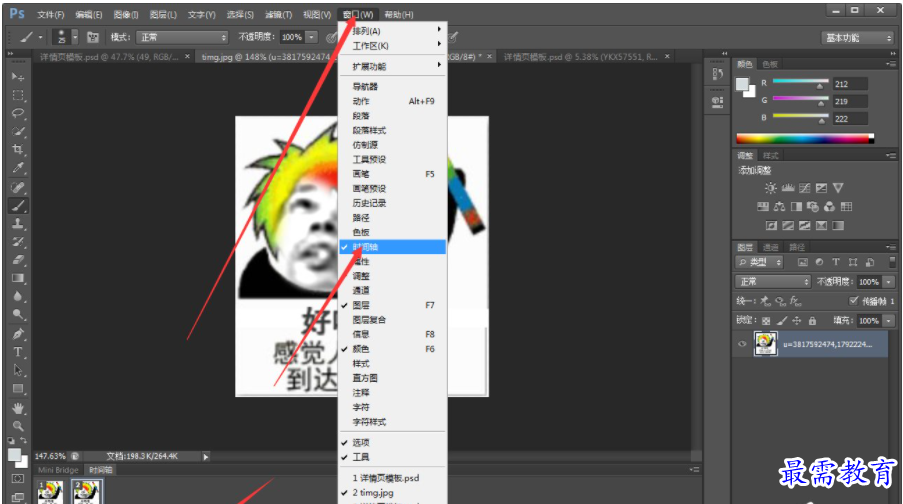The height and width of the screenshot is (504, 903).
Task: Select the Lasso tool
Action: 18,113
